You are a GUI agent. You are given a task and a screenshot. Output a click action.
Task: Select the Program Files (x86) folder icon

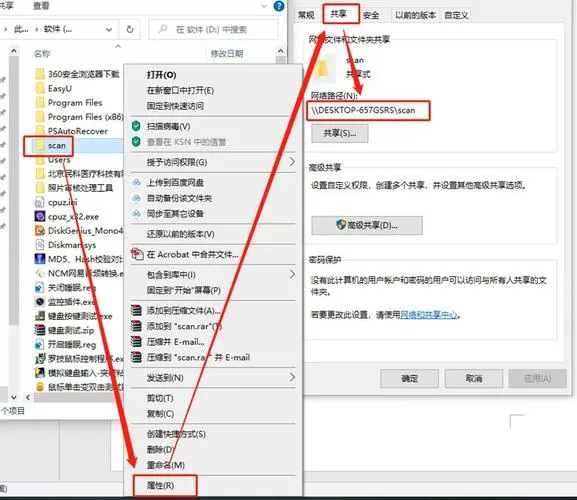point(40,117)
